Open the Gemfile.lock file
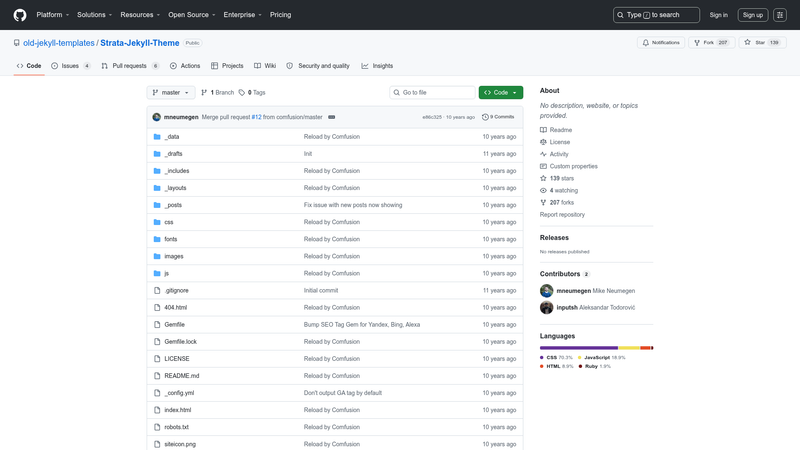The height and width of the screenshot is (450, 800). pos(181,342)
